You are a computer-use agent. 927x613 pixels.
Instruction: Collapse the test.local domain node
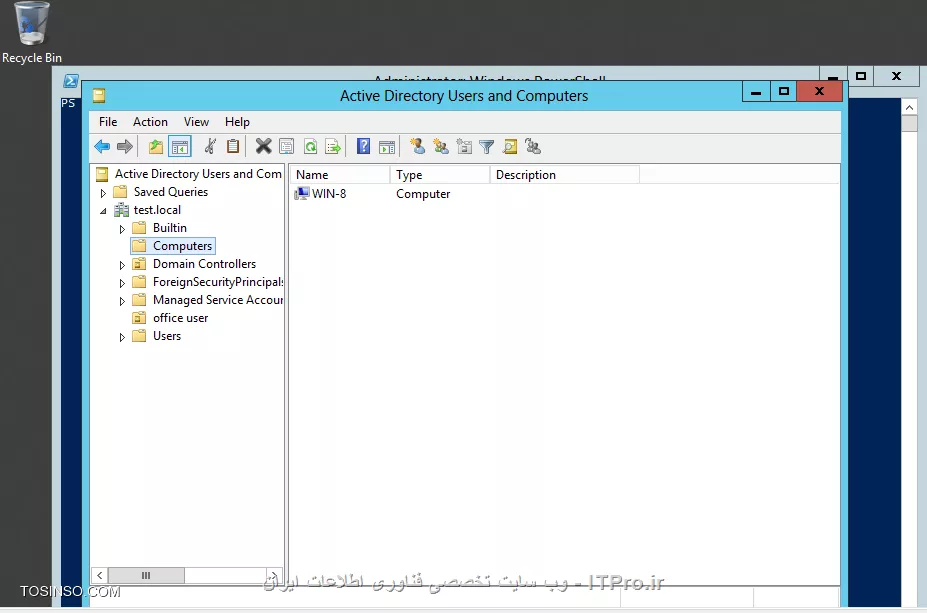(103, 210)
